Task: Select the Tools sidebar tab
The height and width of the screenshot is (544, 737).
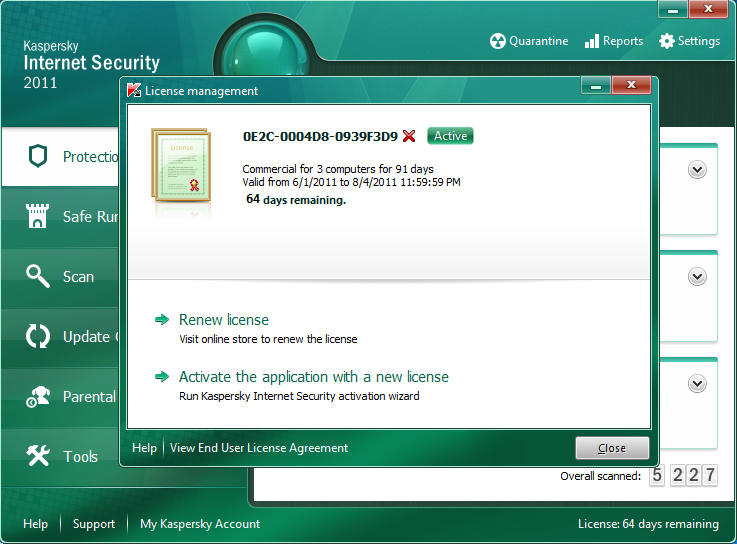Action: pyautogui.click(x=60, y=457)
